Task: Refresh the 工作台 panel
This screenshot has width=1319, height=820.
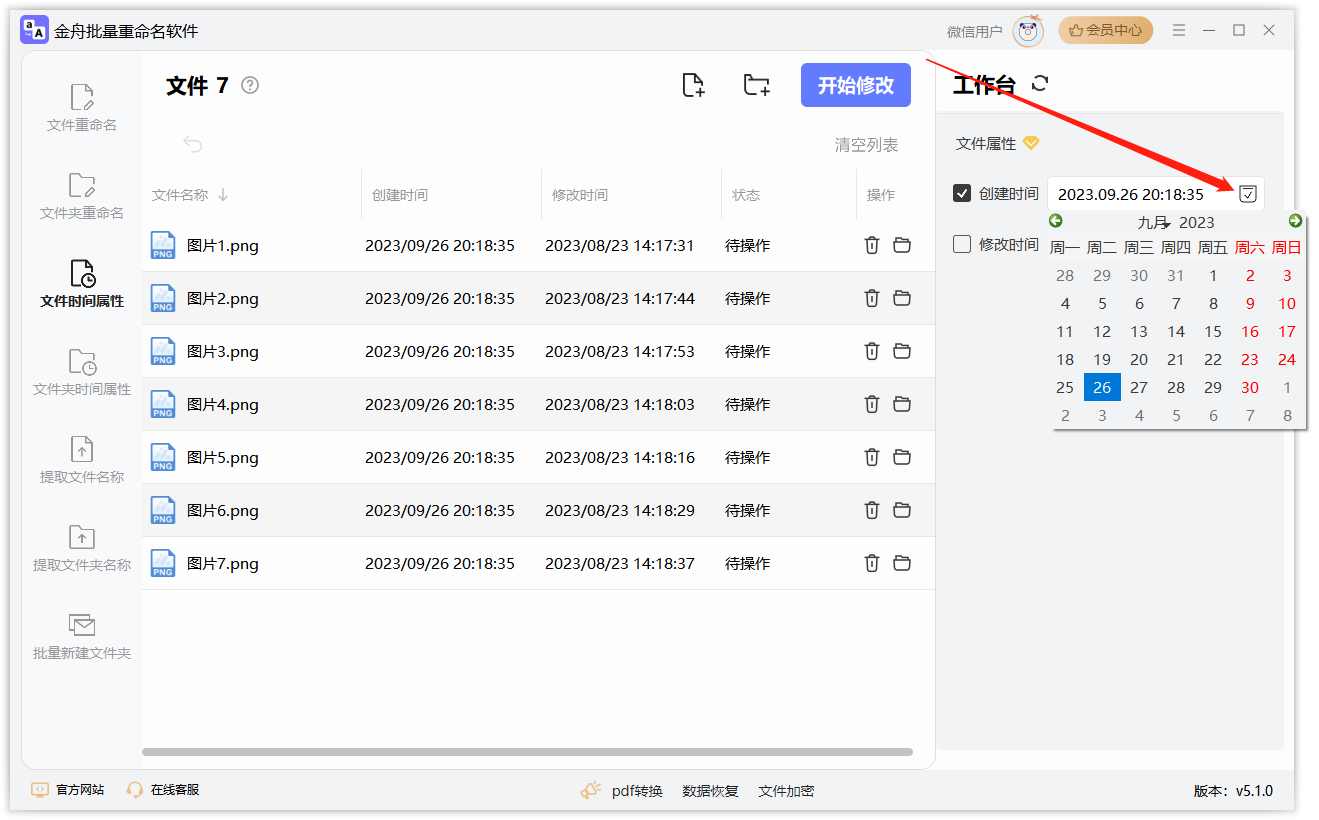Action: pyautogui.click(x=1040, y=84)
